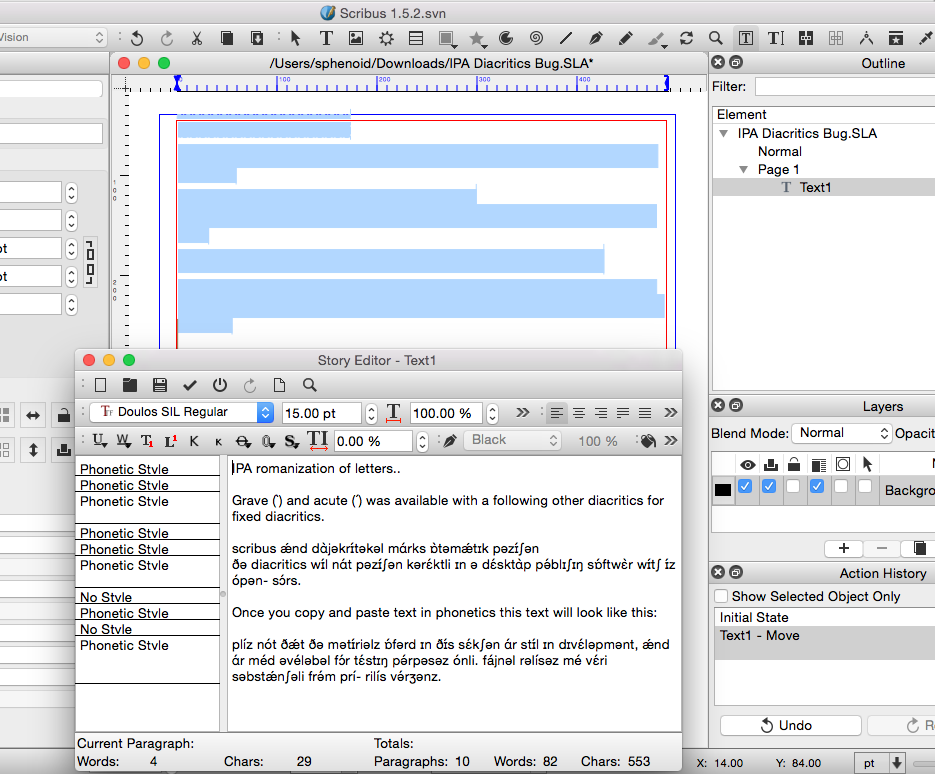
Task: Click the Rotate item tool
Action: [x=686, y=38]
